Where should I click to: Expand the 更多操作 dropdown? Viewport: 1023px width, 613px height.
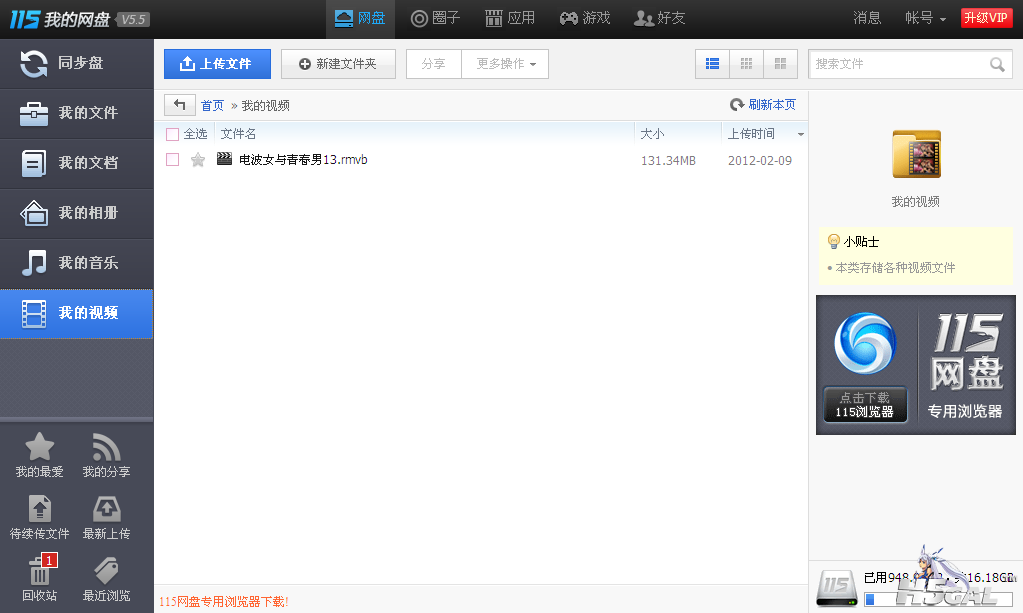[x=505, y=64]
